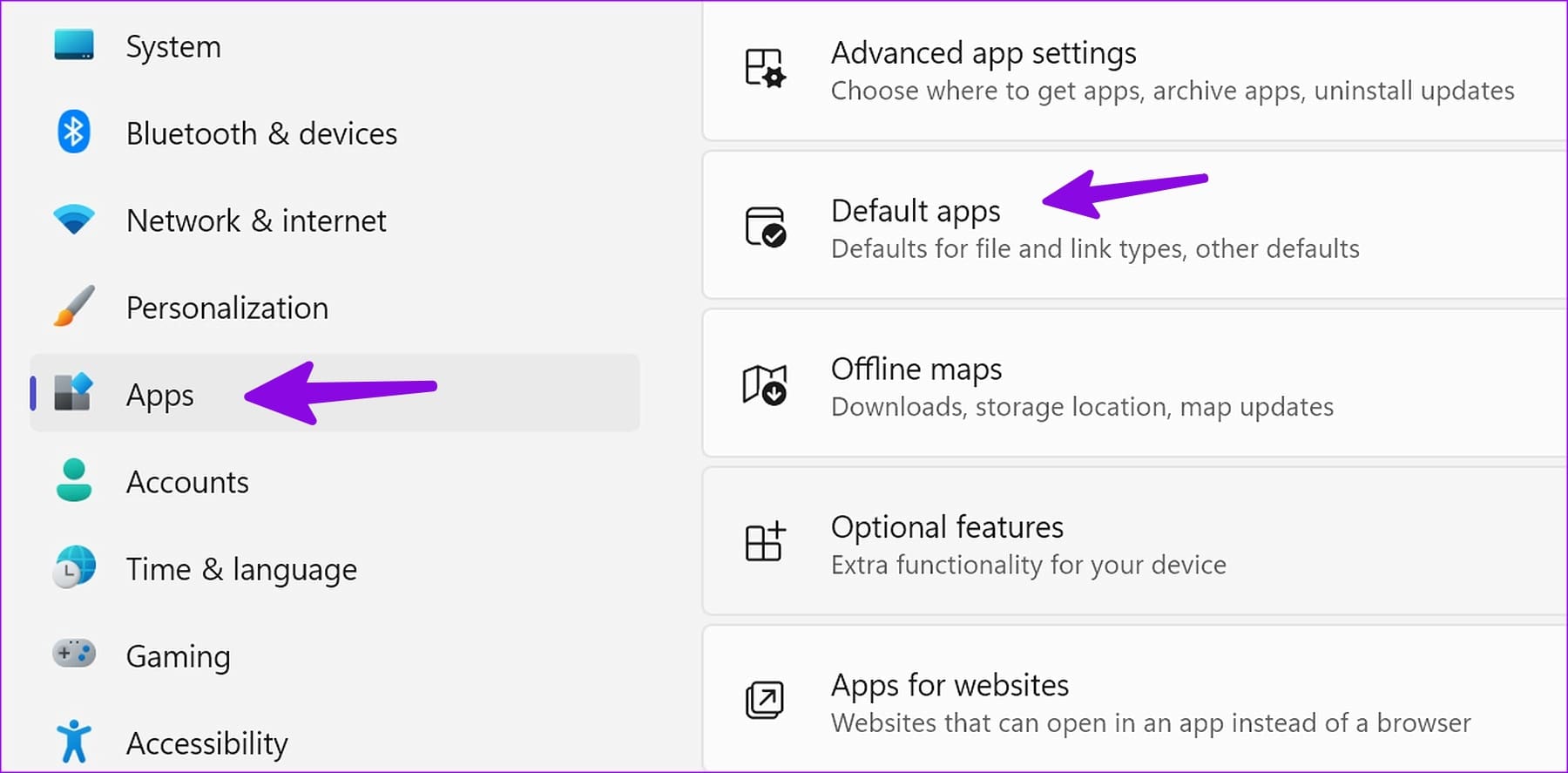The image size is (1568, 773).
Task: Click the Personalization paintbrush icon
Action: click(74, 307)
